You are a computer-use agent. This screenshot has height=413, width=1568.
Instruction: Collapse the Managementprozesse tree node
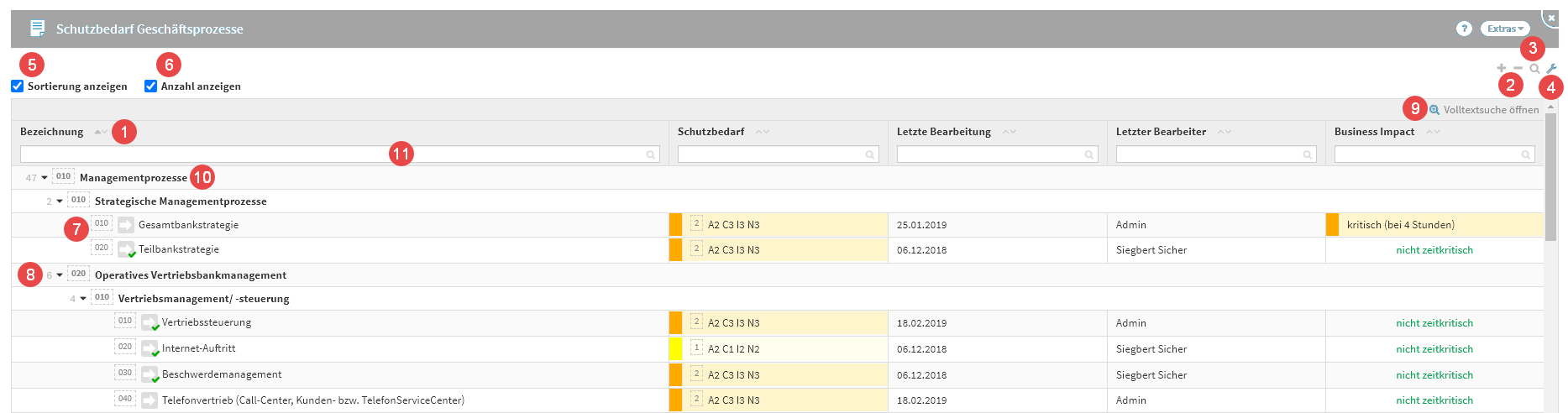[x=45, y=178]
